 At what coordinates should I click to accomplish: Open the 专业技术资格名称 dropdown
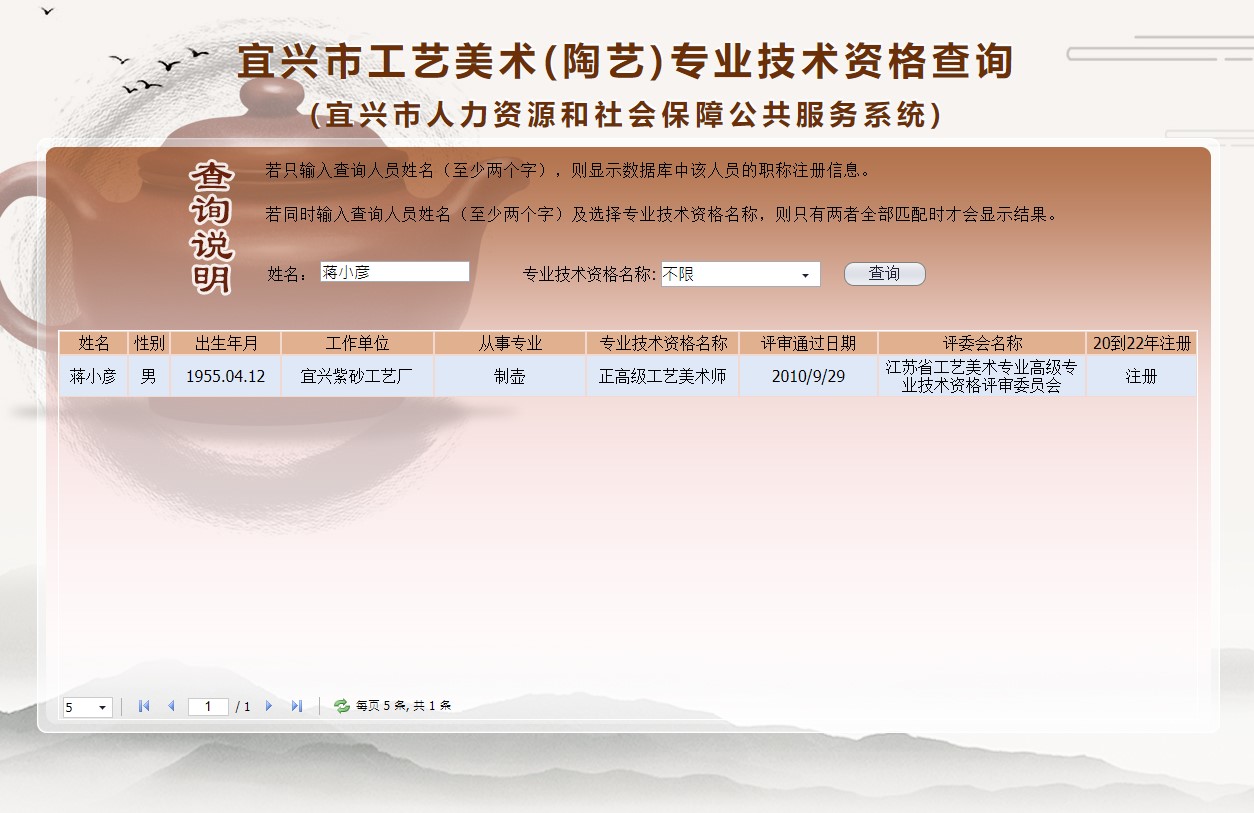[738, 273]
